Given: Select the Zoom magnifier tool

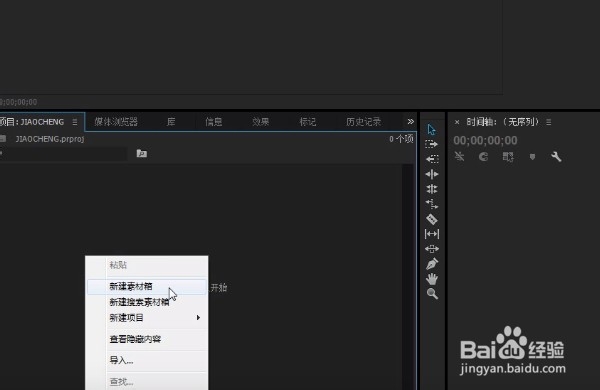Looking at the screenshot, I should [x=432, y=294].
